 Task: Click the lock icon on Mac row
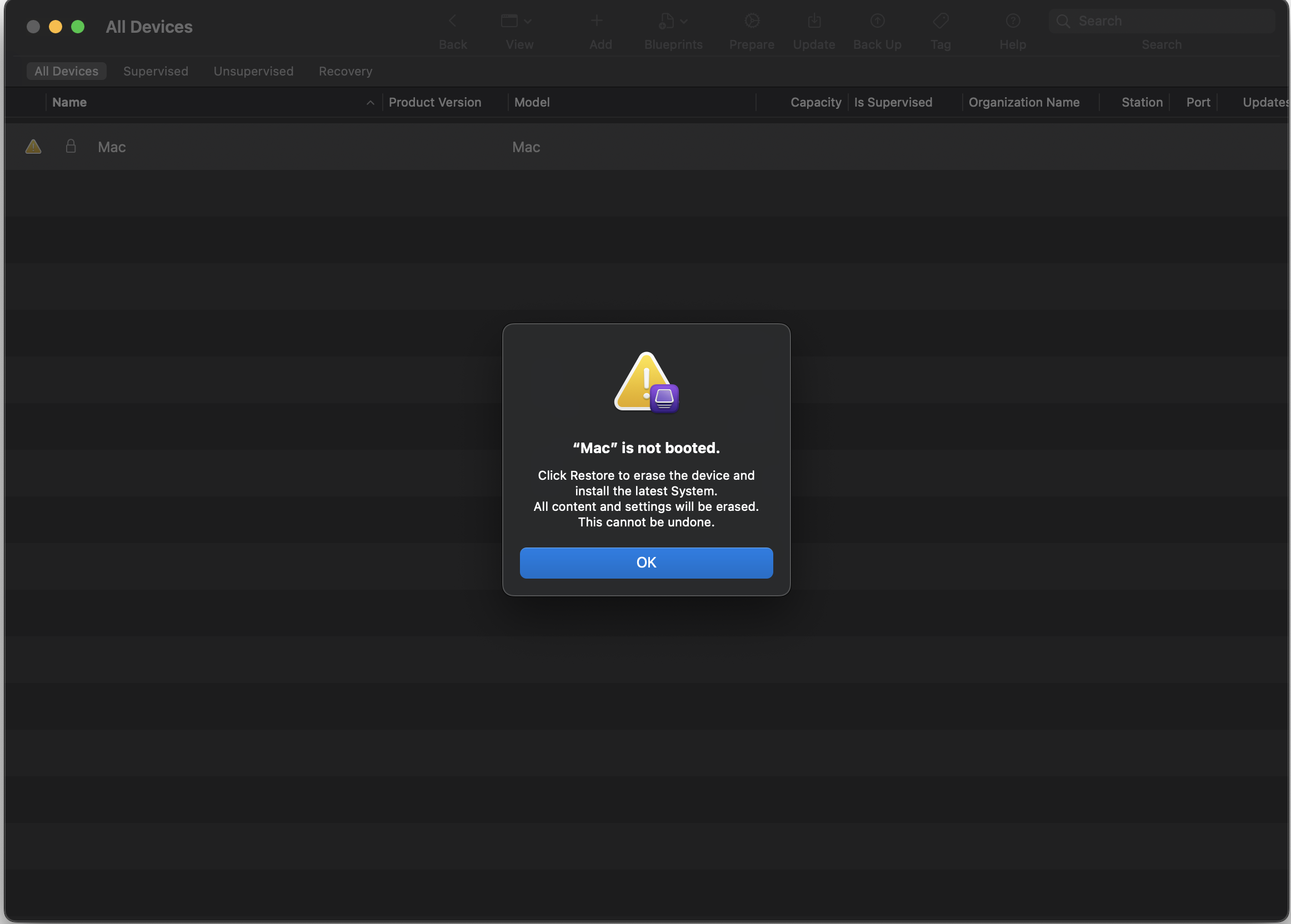click(x=71, y=147)
